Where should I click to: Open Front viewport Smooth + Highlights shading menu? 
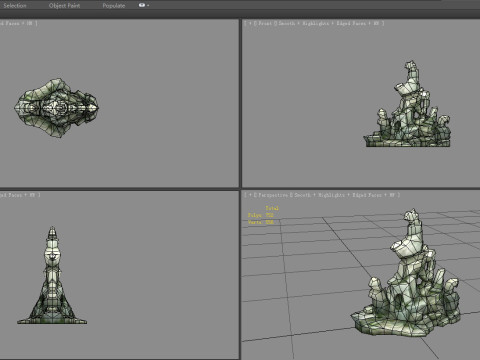tap(304, 23)
